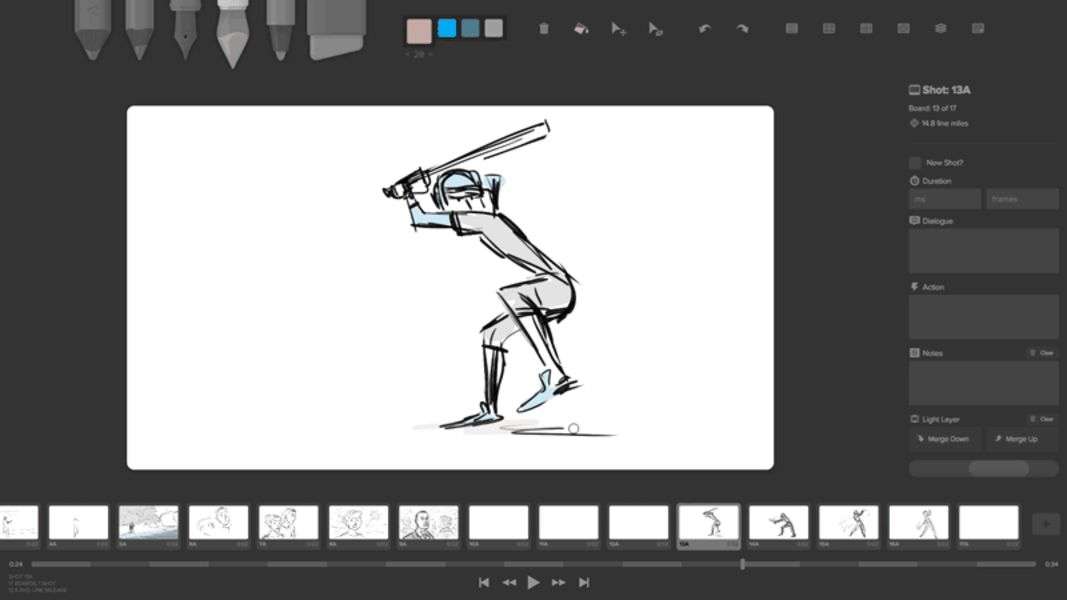Play the storyboard animatic

[534, 582]
